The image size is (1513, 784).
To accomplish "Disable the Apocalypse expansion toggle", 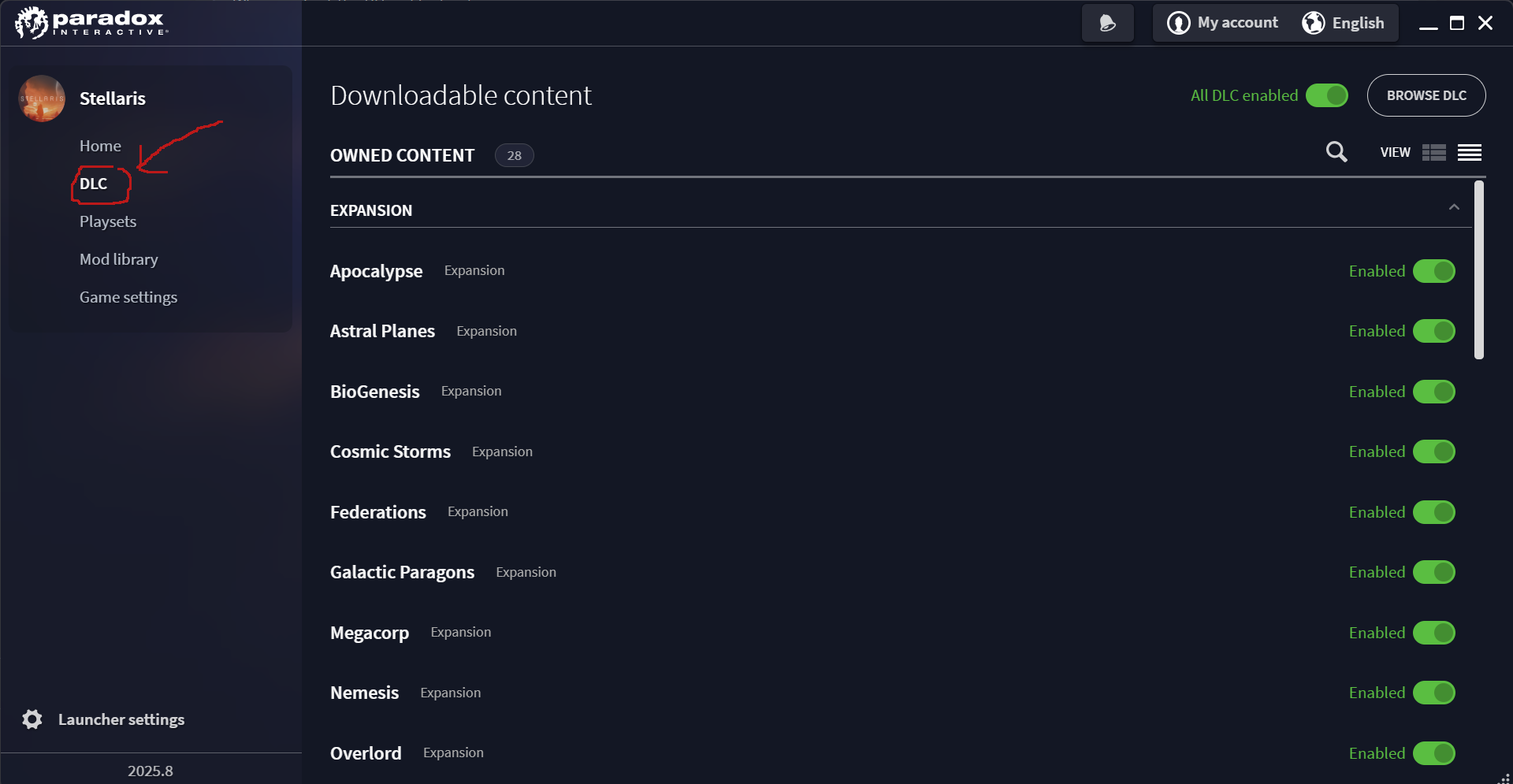I will pos(1434,271).
